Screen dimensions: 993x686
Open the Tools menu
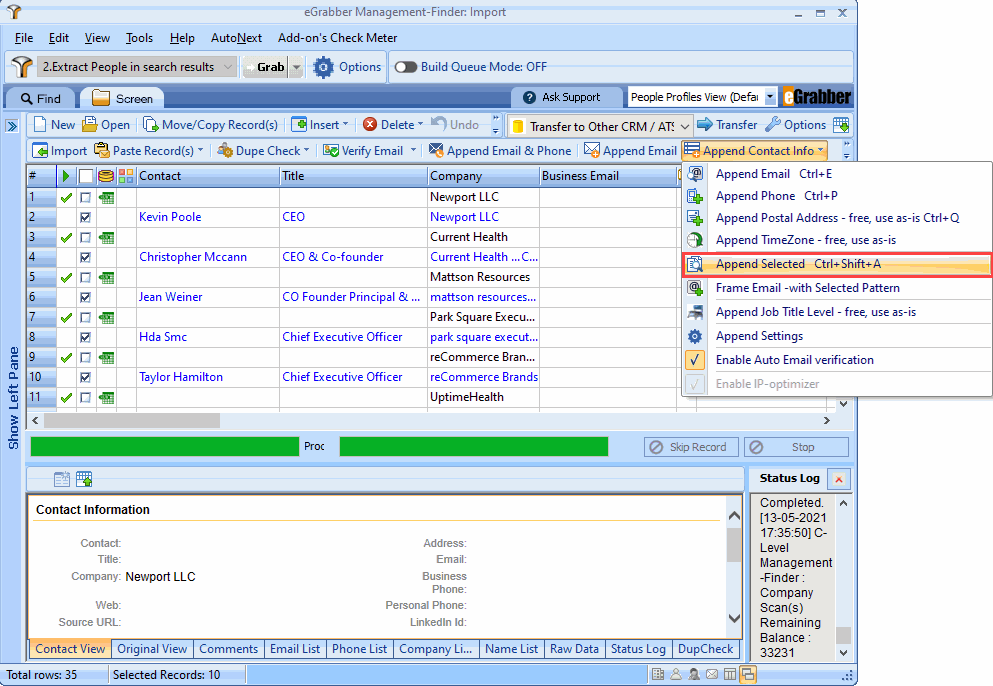pos(139,38)
